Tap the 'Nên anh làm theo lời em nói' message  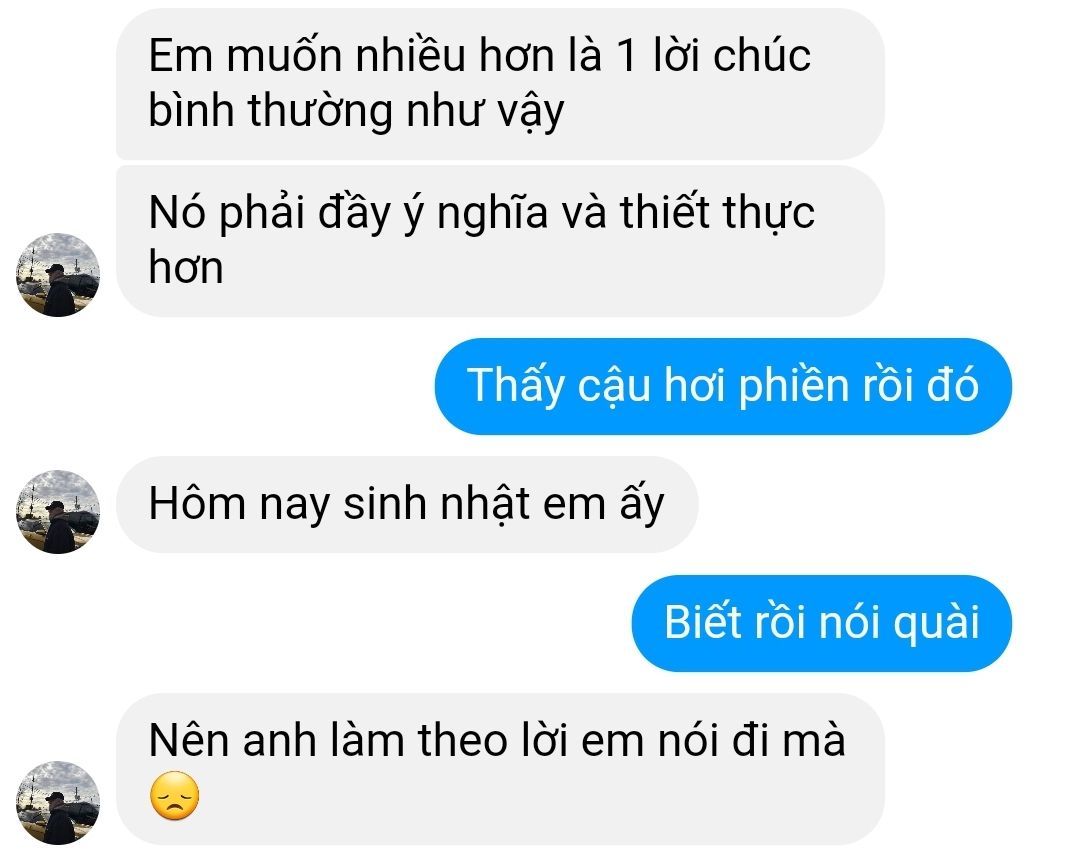coord(500,769)
